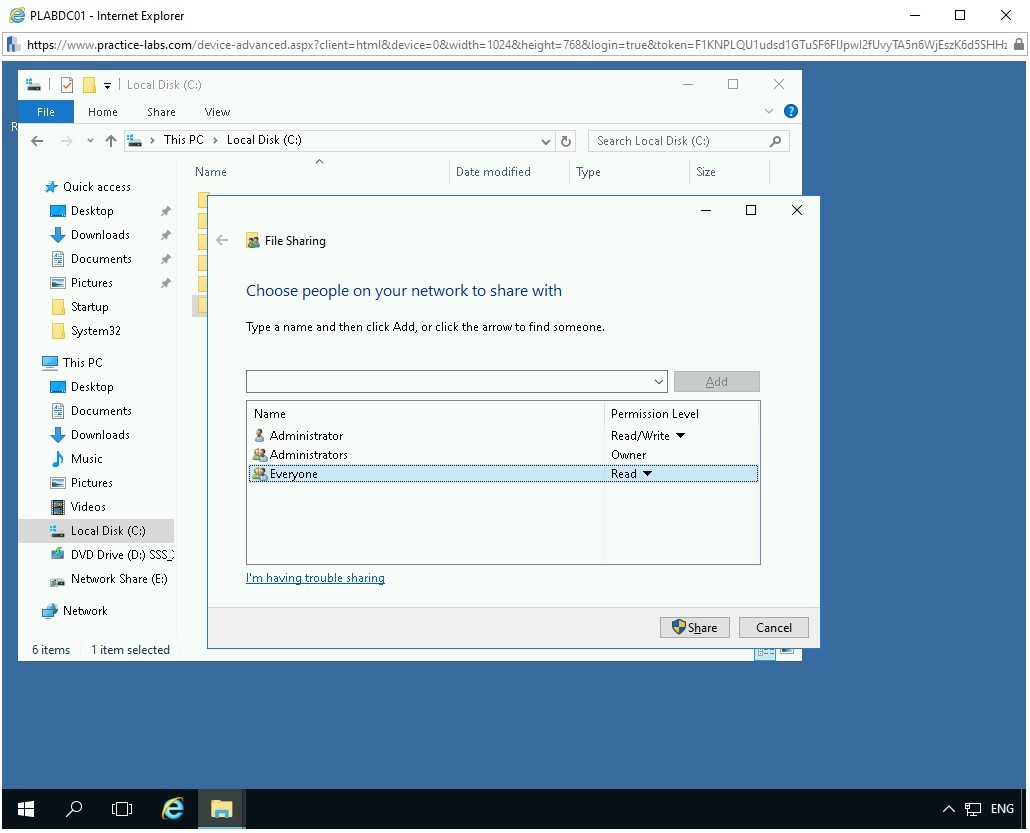1030x833 pixels.
Task: Cancel the File Sharing dialog
Action: [x=773, y=627]
